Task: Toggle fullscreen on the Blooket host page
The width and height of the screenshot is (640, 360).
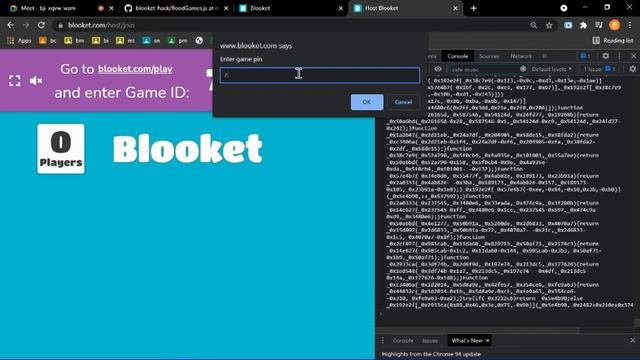Action: click(x=15, y=81)
